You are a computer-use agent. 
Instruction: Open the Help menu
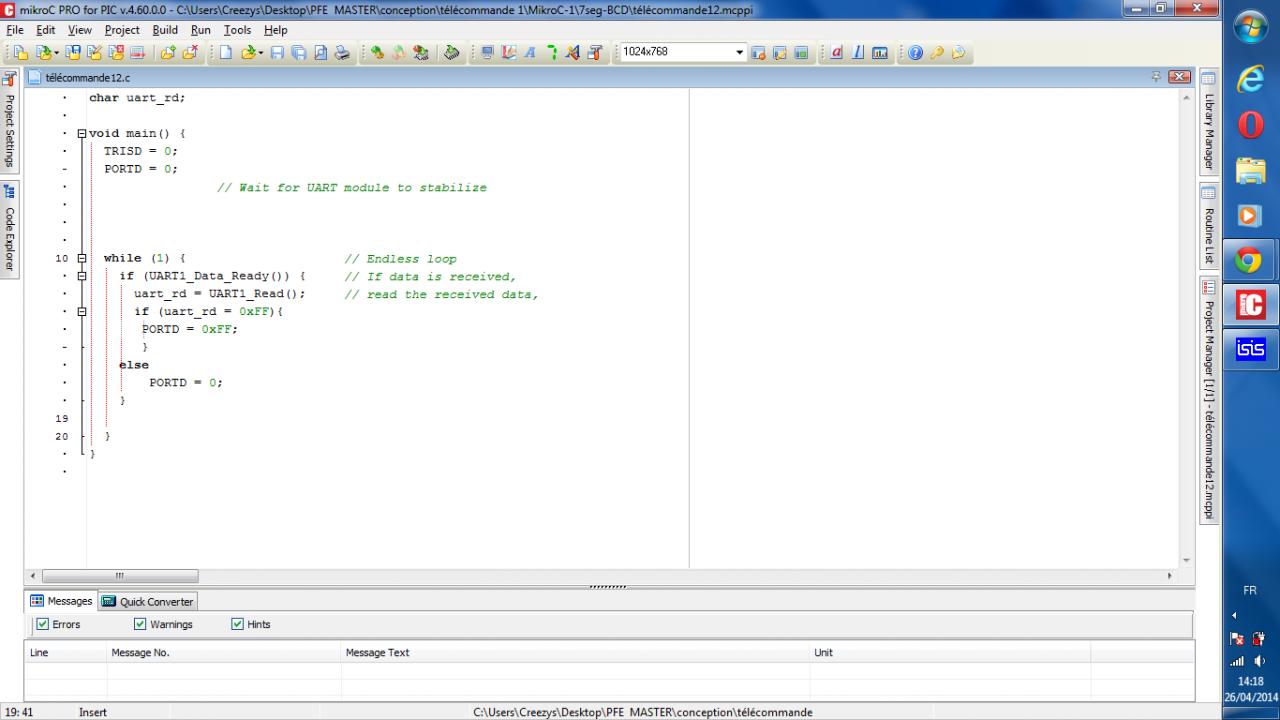point(275,30)
